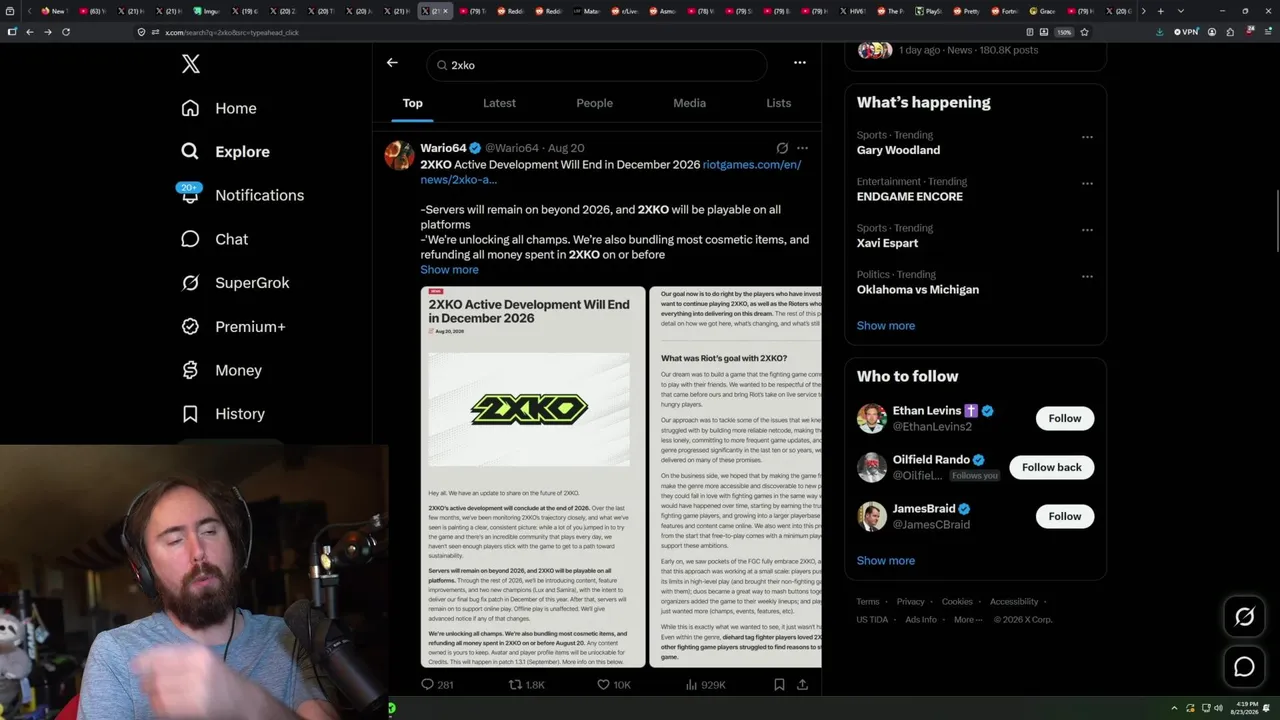Show more accounts in Who to follow
Screen dimensions: 1280x720
point(885,561)
